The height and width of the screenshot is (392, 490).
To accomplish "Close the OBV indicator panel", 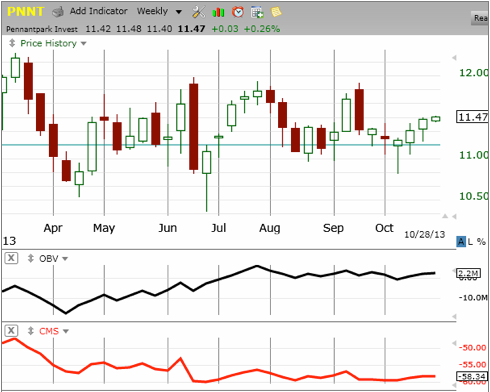I will 11,258.
